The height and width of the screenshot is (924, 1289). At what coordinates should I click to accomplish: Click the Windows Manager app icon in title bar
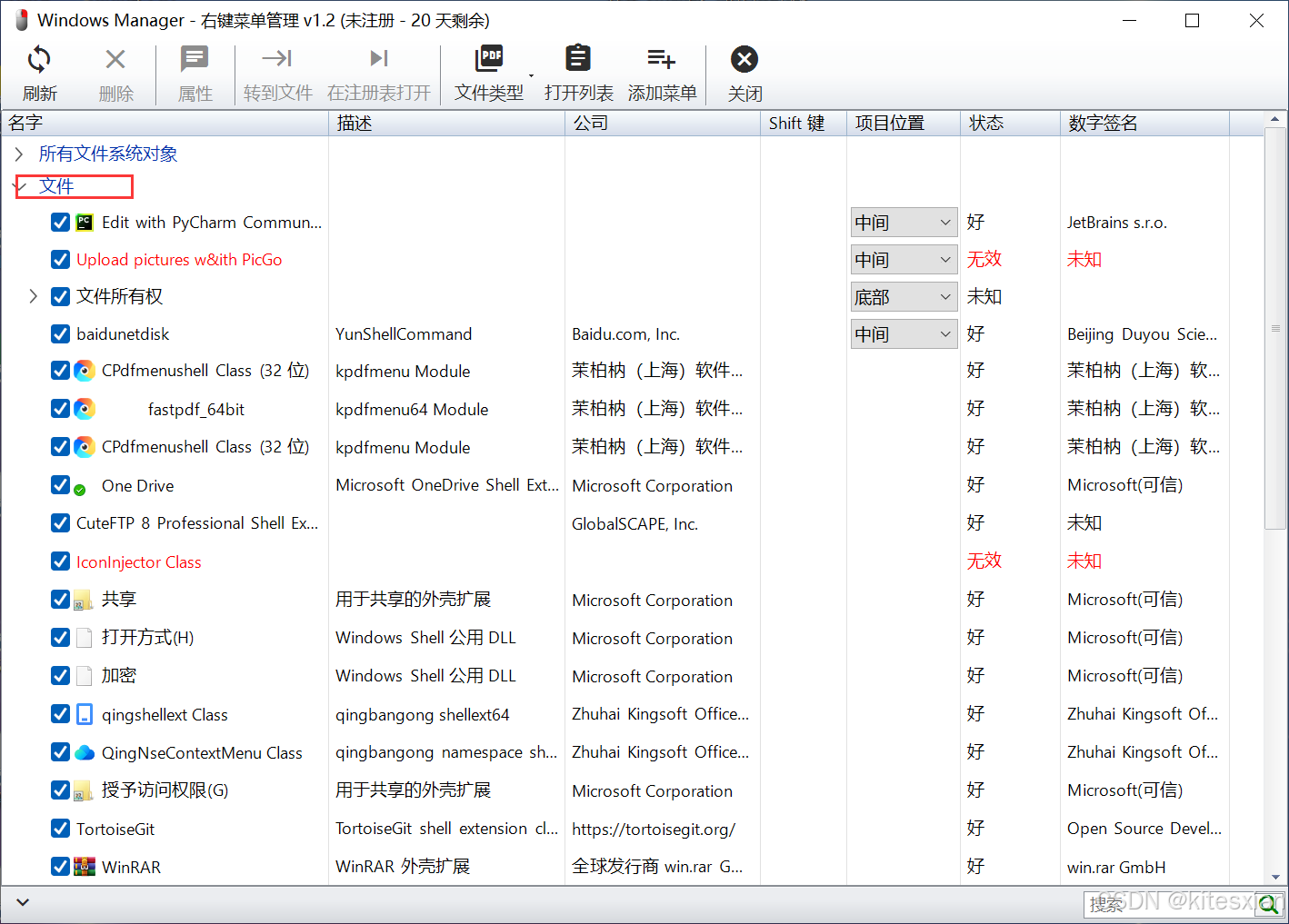pos(22,20)
